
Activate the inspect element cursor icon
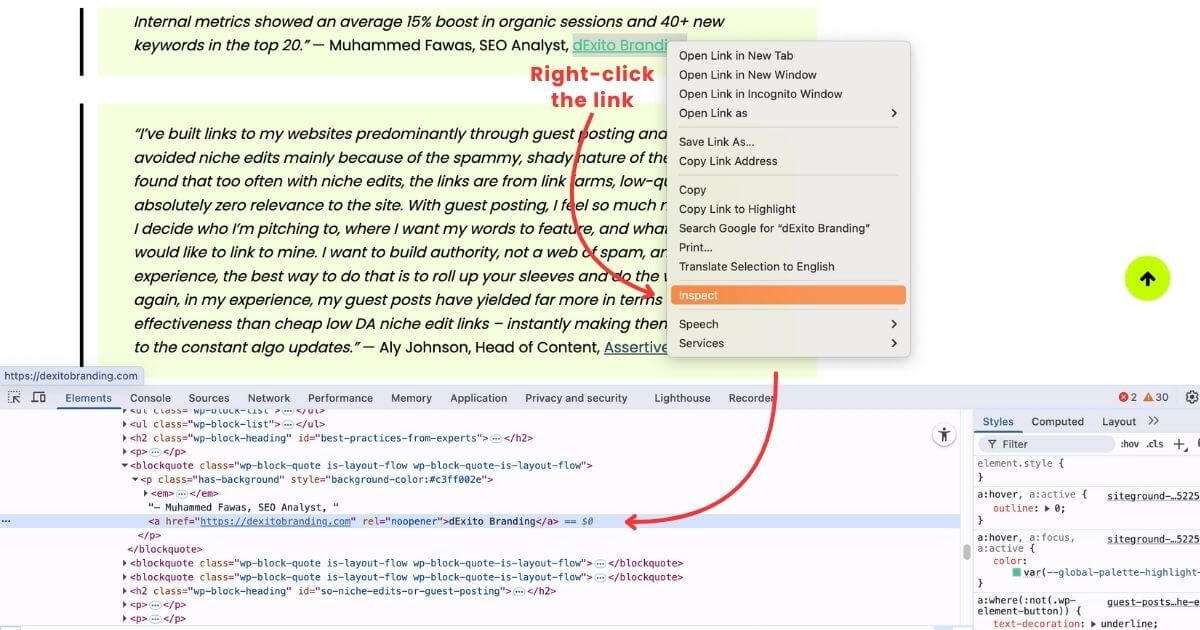pos(14,397)
